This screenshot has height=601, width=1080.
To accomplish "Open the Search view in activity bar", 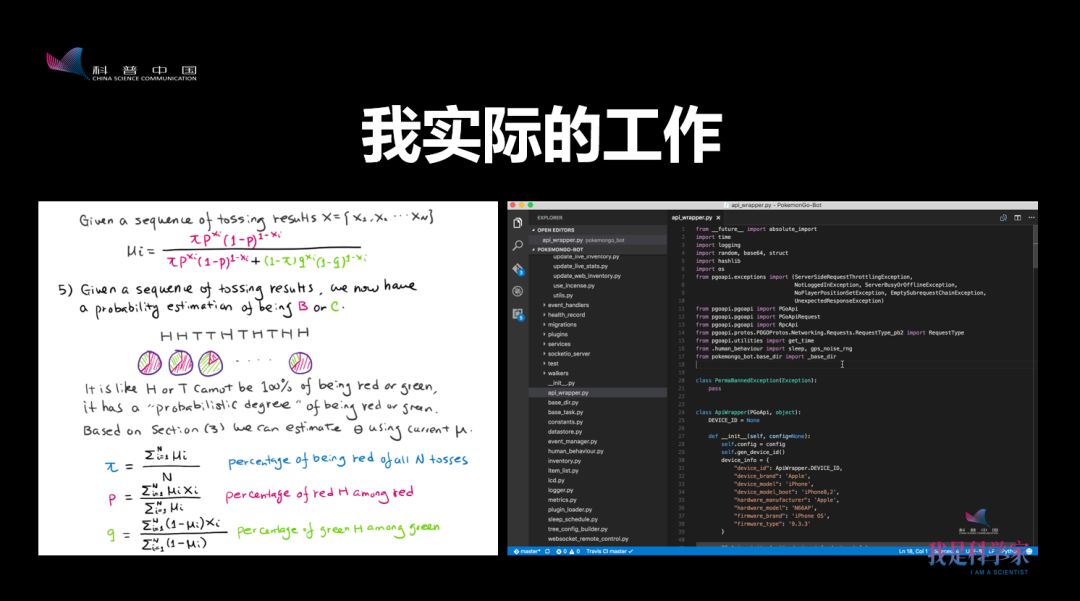I will pos(518,245).
